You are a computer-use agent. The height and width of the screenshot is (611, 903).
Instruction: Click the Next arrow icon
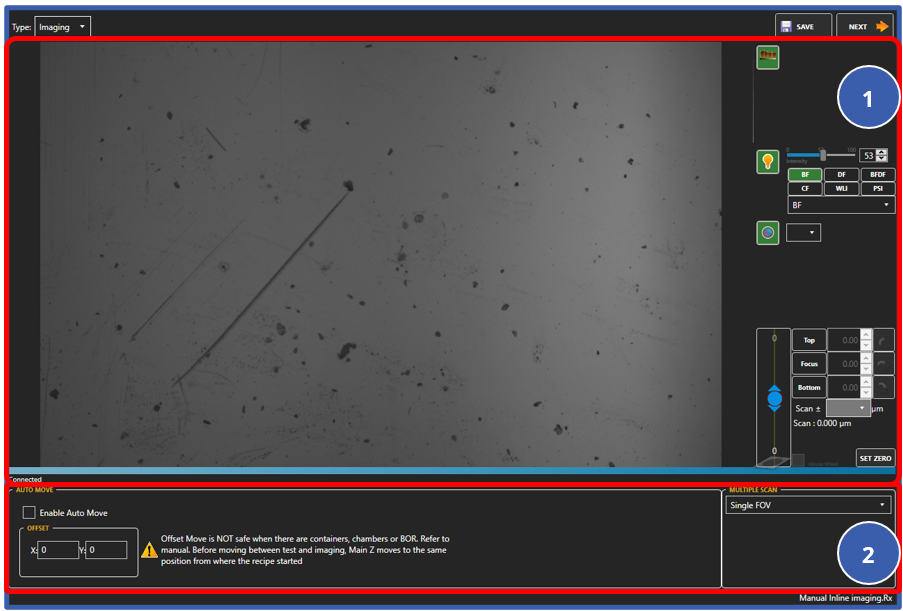pyautogui.click(x=881, y=25)
